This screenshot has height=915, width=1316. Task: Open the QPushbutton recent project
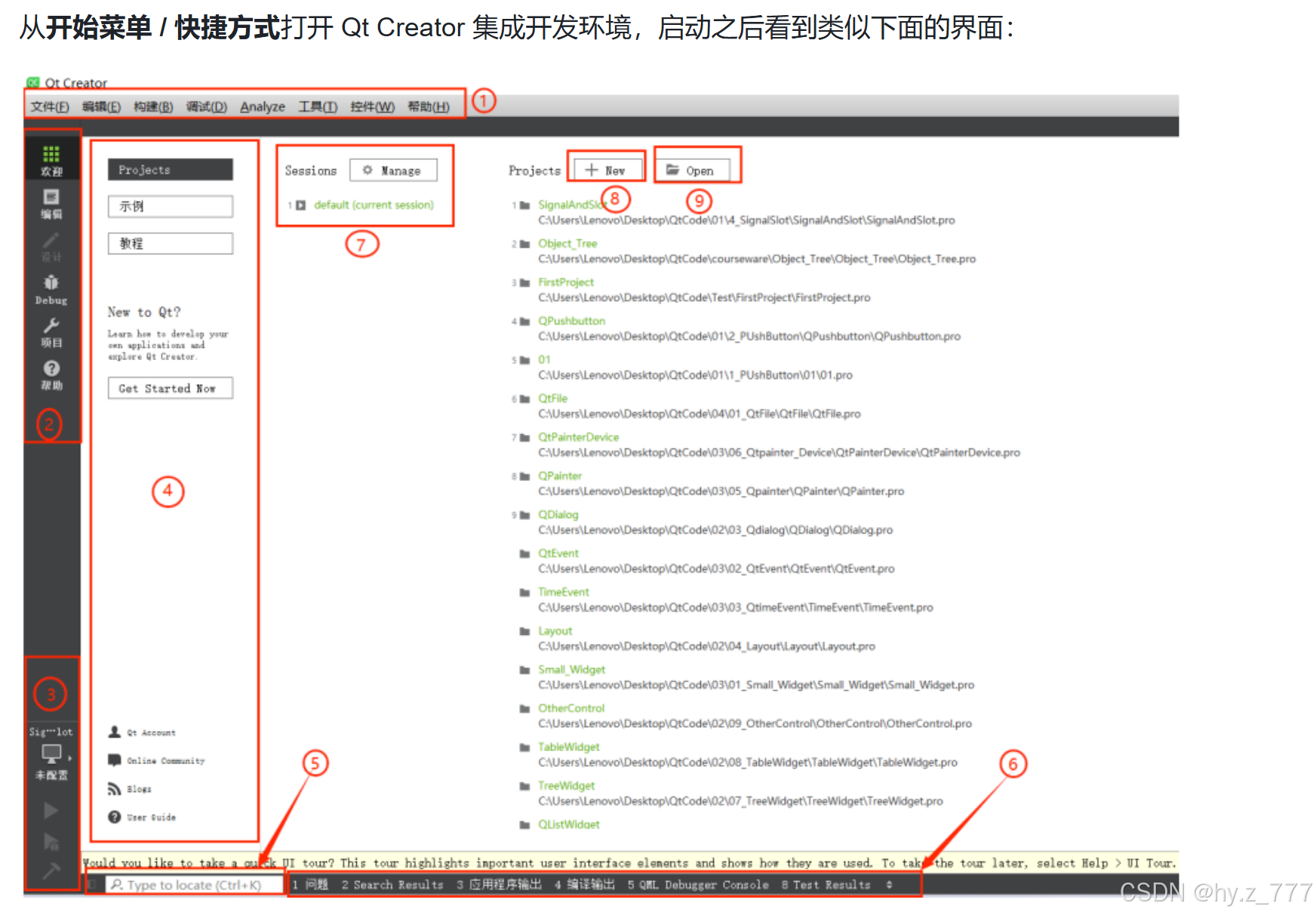pyautogui.click(x=571, y=321)
